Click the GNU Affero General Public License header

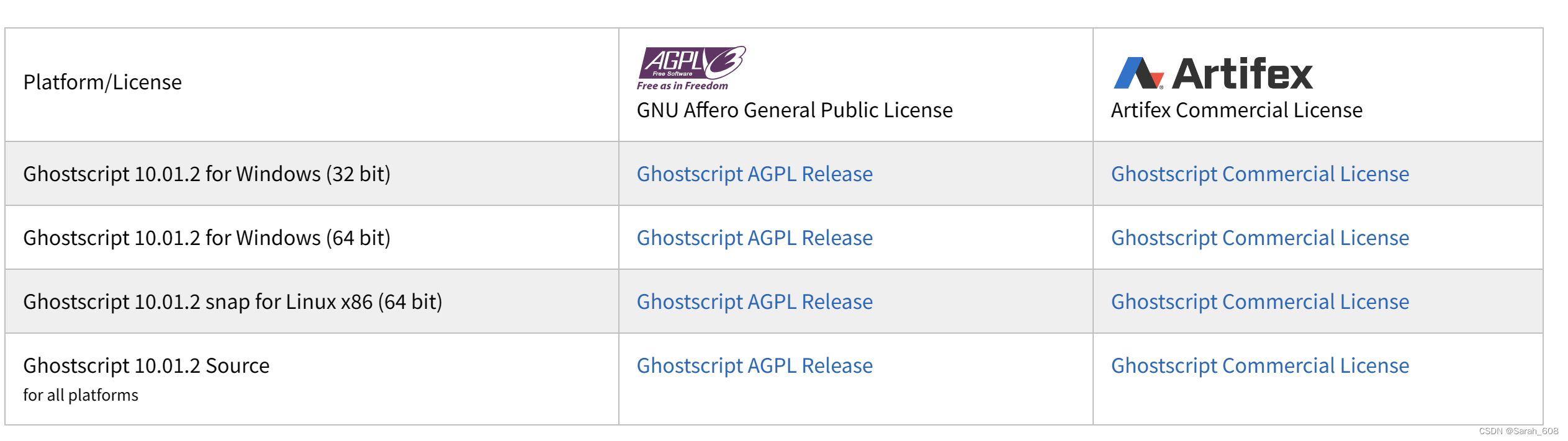pyautogui.click(x=795, y=110)
